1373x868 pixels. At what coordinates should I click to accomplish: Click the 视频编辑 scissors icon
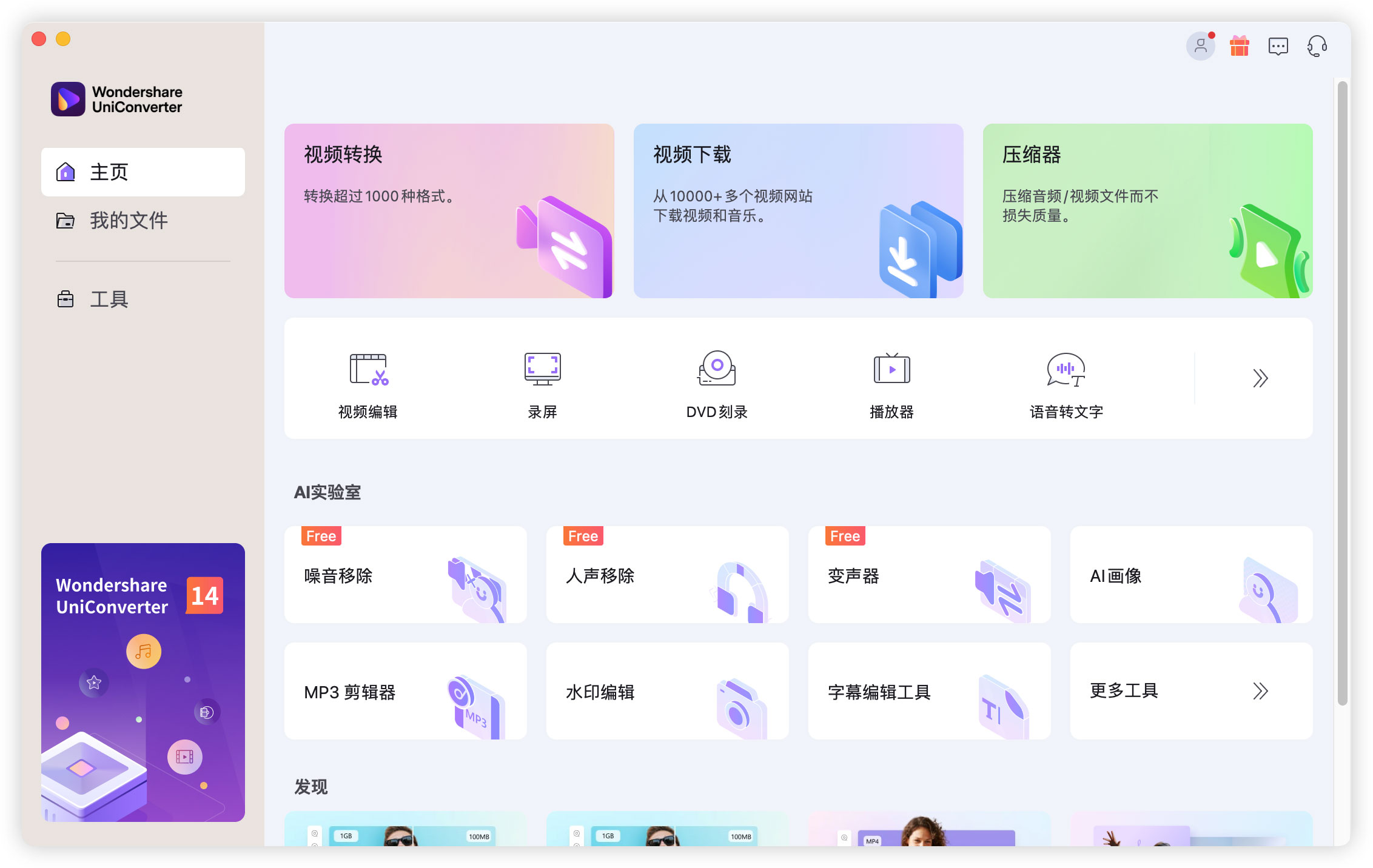click(368, 369)
